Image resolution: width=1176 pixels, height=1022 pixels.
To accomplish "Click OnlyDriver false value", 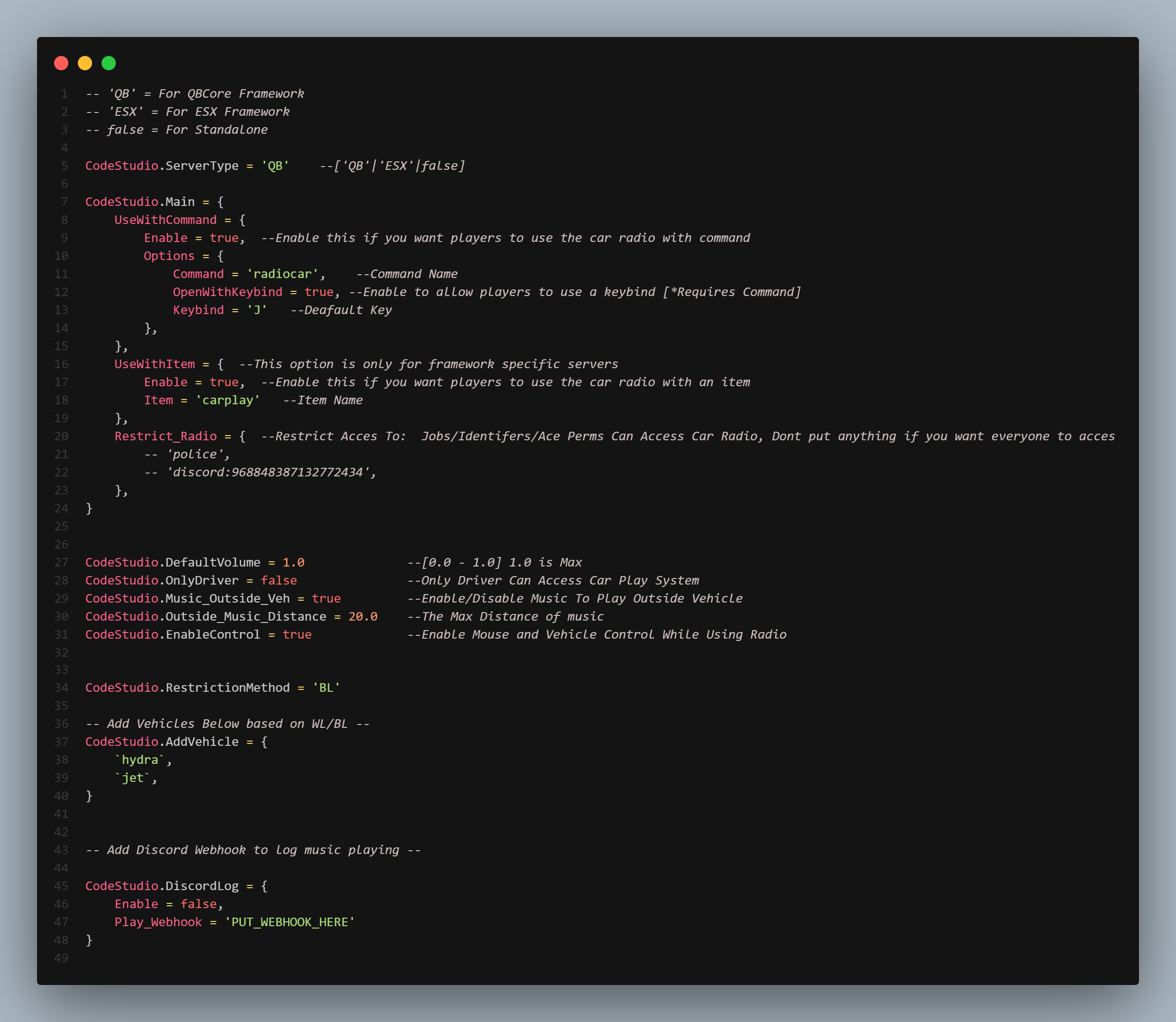I will pyautogui.click(x=279, y=581).
